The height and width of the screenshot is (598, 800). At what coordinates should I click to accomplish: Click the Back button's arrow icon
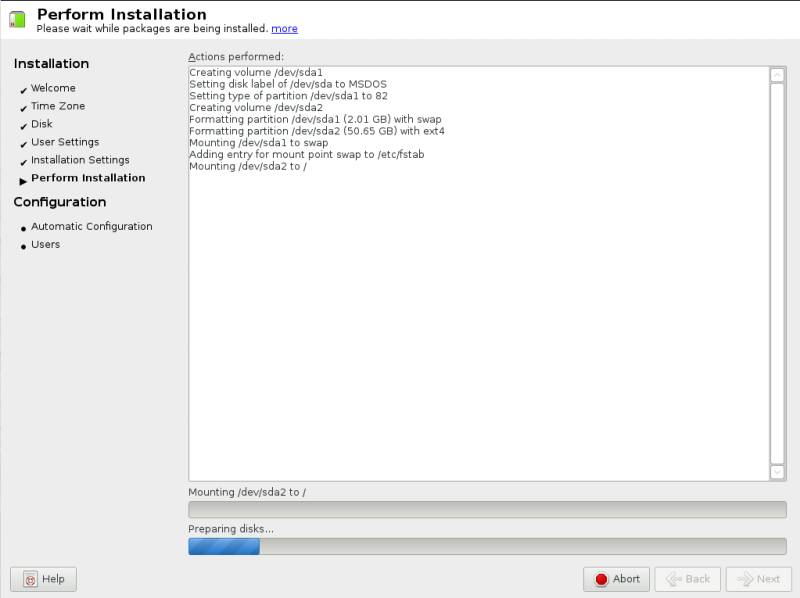[673, 579]
